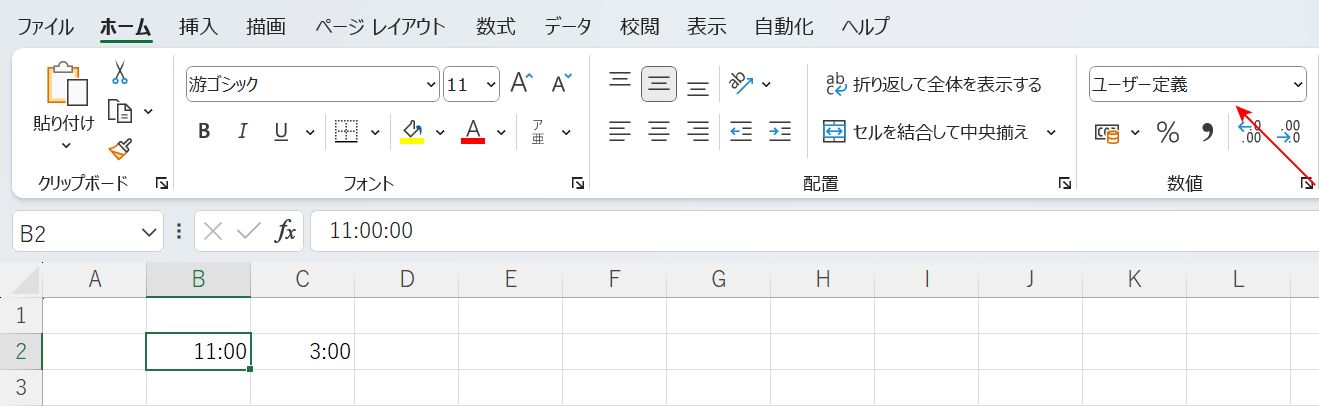Toggle 折り返して全体を表示する wrap text

click(x=933, y=84)
